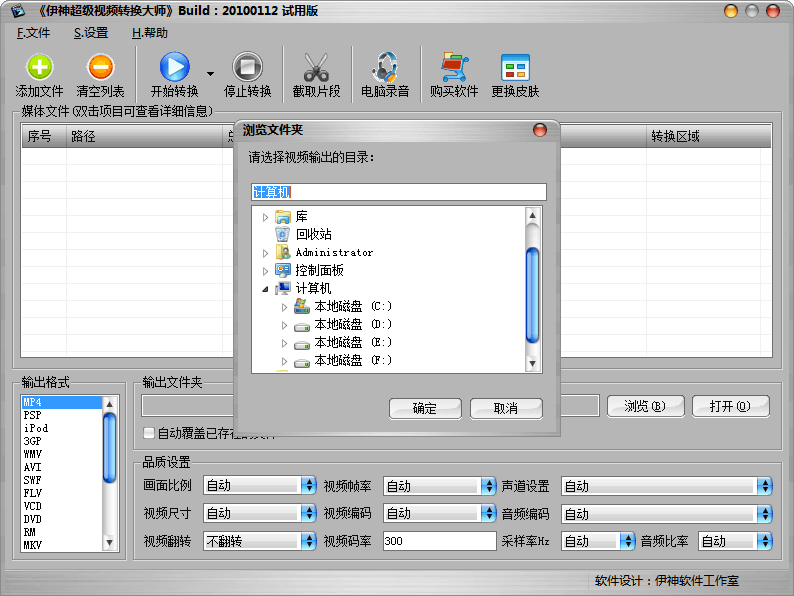Select MP4 in output format list
Image resolution: width=794 pixels, height=596 pixels.
pyautogui.click(x=62, y=402)
